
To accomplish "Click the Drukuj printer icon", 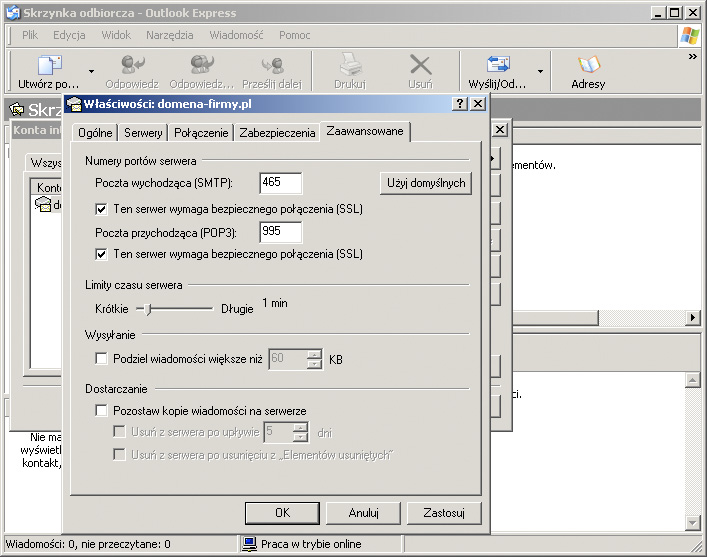I will point(350,64).
